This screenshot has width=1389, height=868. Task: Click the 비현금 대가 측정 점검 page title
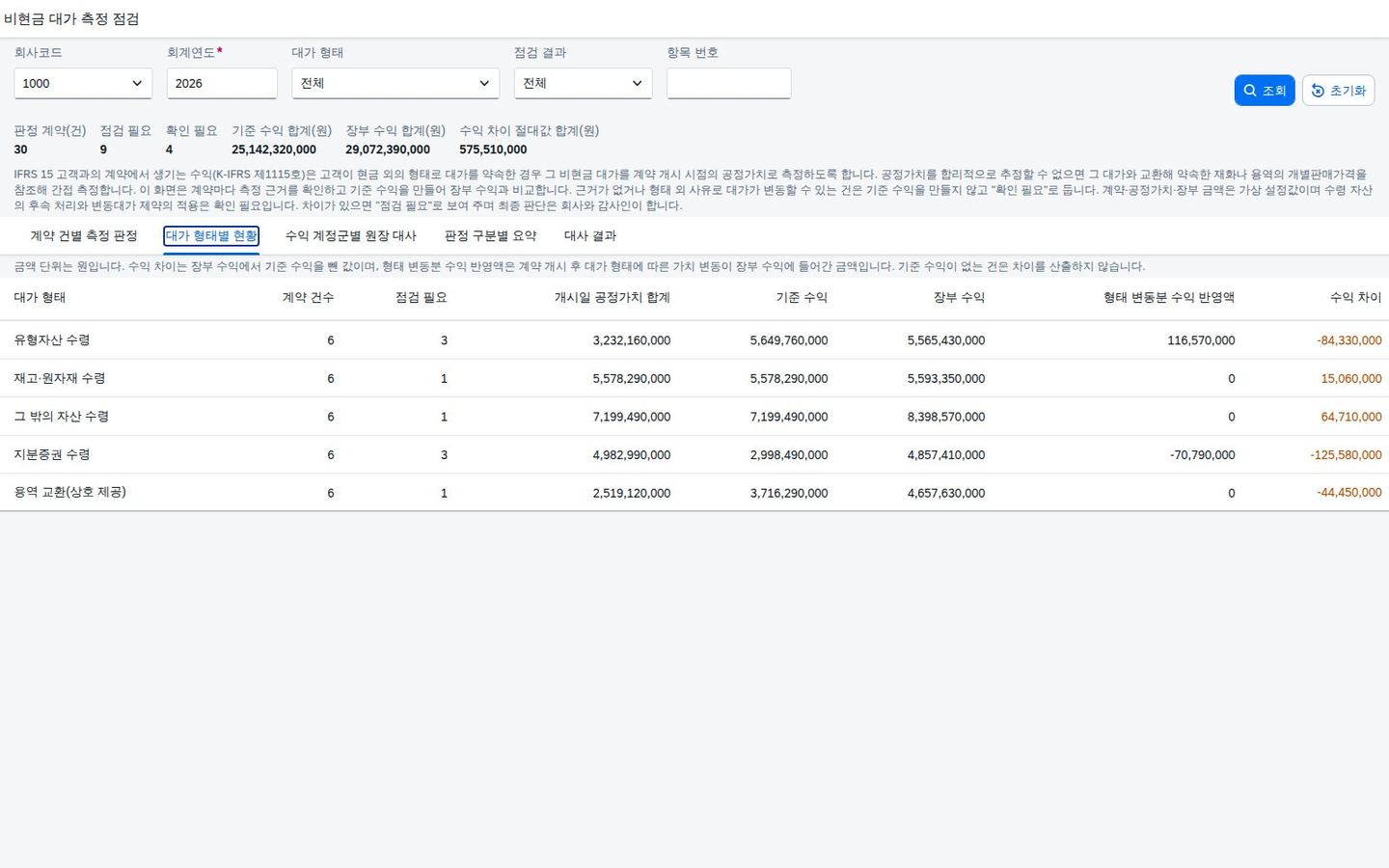(x=71, y=19)
